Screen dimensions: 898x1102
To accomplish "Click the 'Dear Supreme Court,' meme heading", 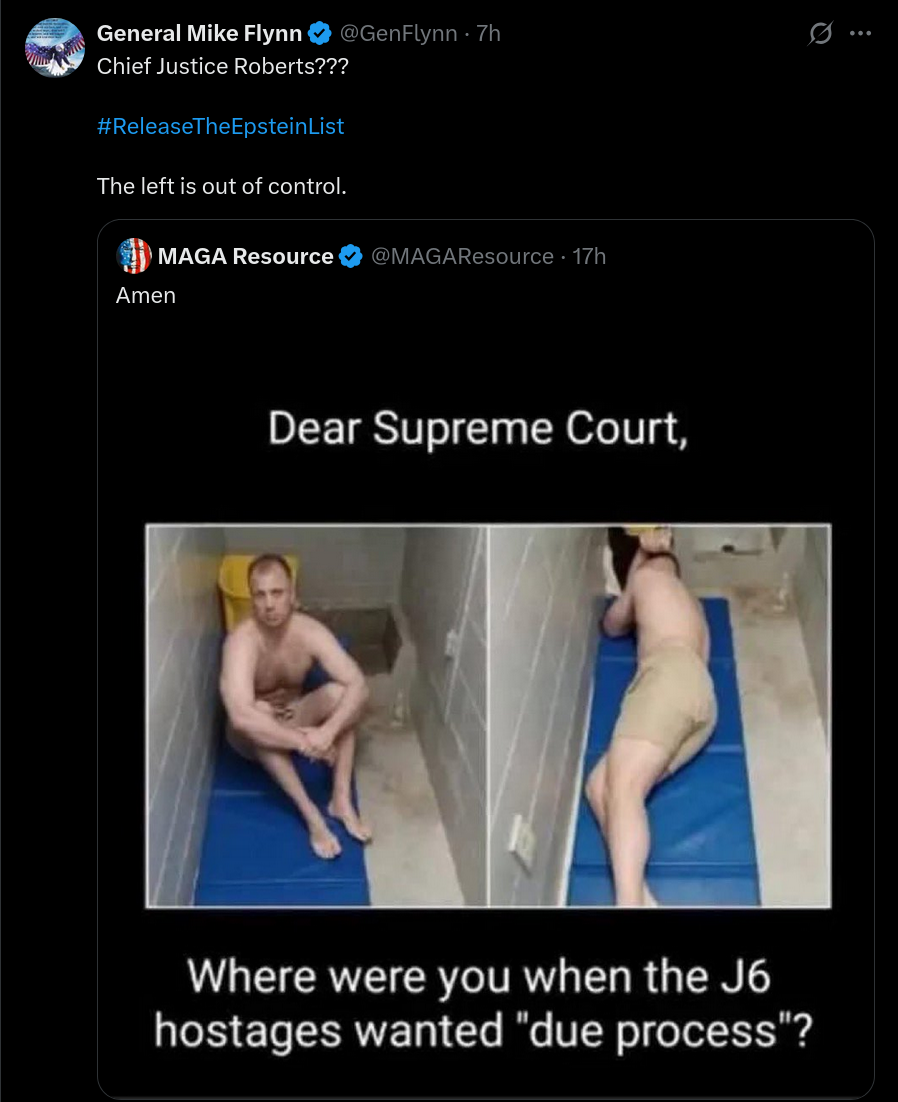I will click(478, 428).
